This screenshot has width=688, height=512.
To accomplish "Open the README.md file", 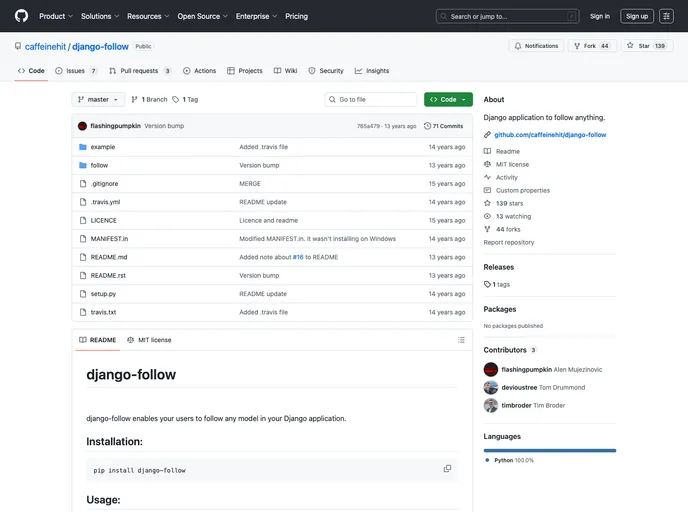I will pos(109,258).
